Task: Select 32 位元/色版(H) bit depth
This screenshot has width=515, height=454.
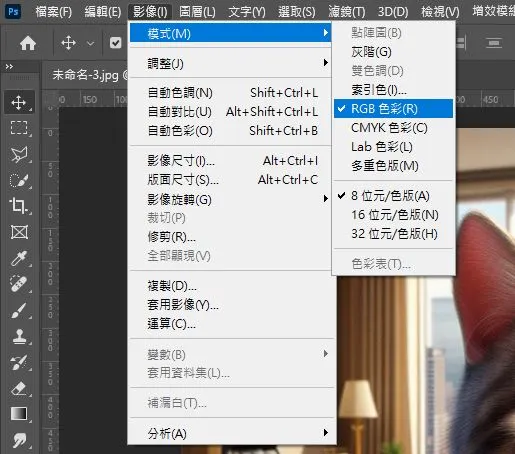Action: tap(393, 234)
